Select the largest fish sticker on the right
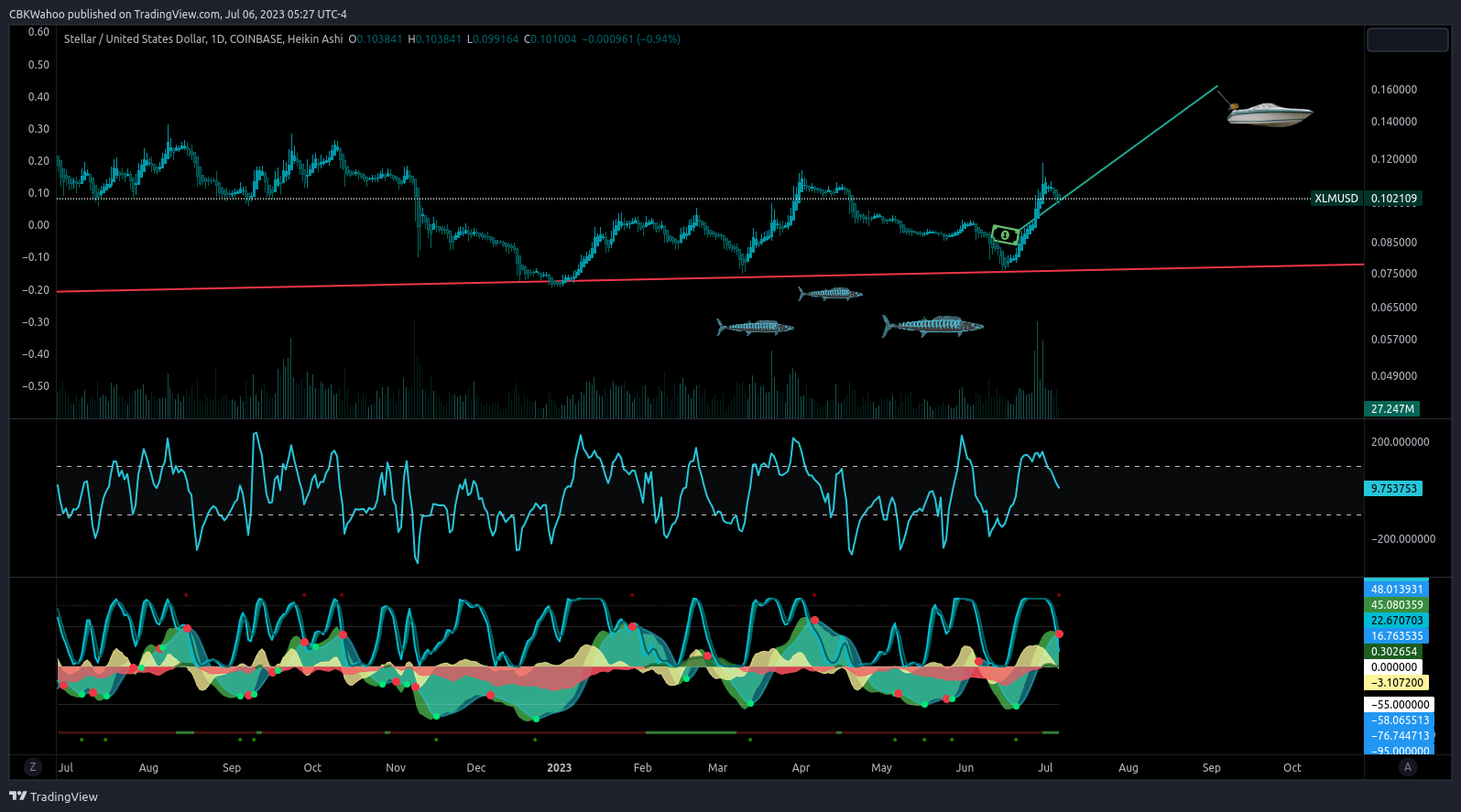This screenshot has width=1461, height=812. (x=932, y=325)
